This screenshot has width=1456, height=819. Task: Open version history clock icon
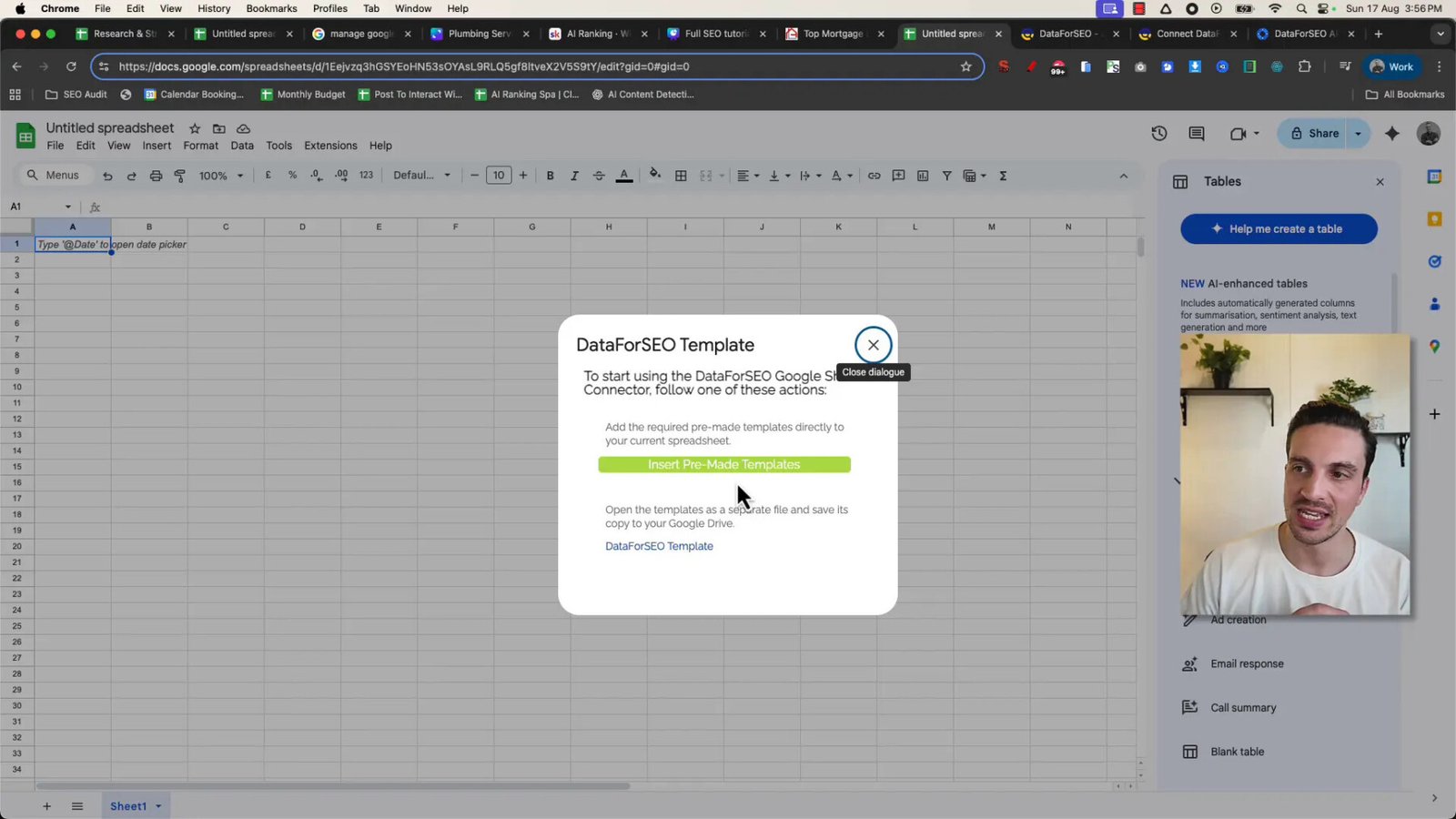[1158, 134]
